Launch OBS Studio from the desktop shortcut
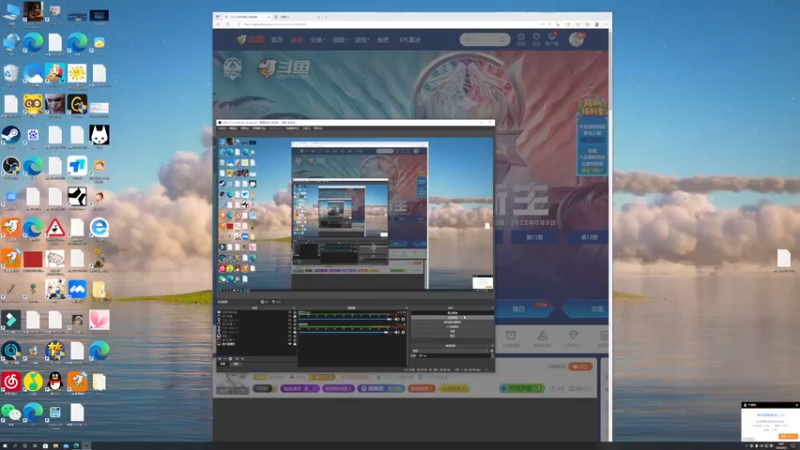 click(x=11, y=166)
